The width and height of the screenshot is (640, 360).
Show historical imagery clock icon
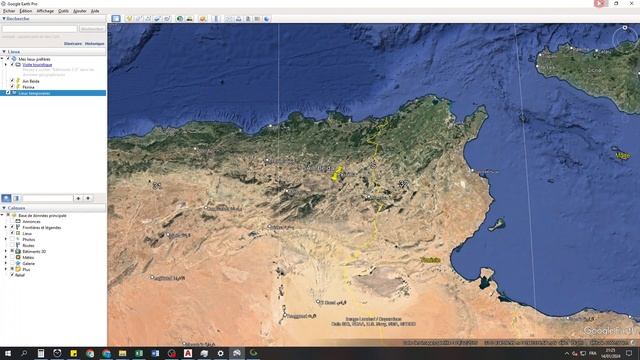(180, 19)
